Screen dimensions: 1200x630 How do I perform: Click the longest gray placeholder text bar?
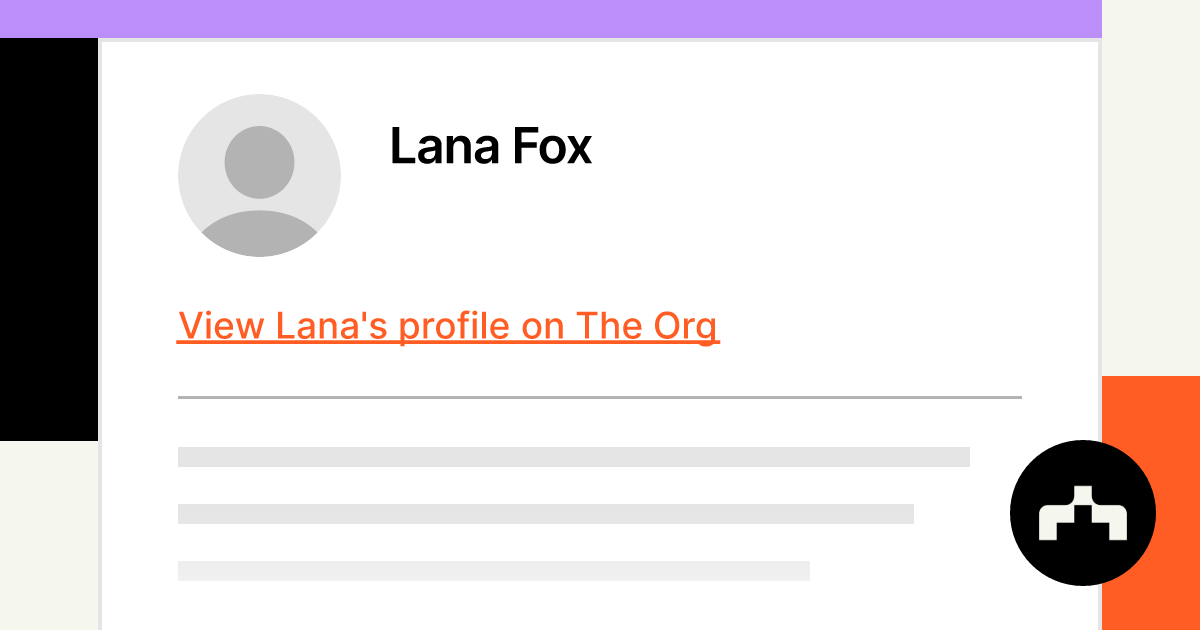click(x=573, y=457)
